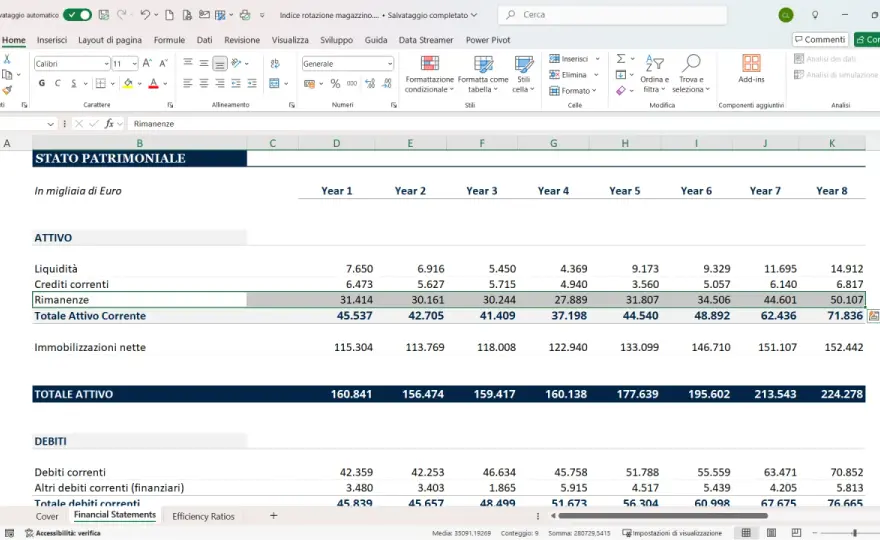The height and width of the screenshot is (540, 880).
Task: Open Formatta come tabella gallery
Action: coord(483,74)
